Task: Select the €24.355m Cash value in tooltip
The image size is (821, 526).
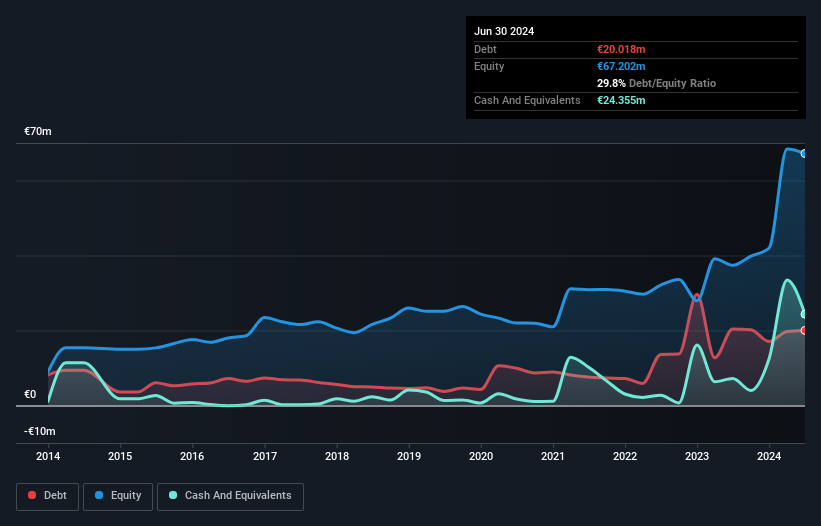Action: click(x=621, y=100)
